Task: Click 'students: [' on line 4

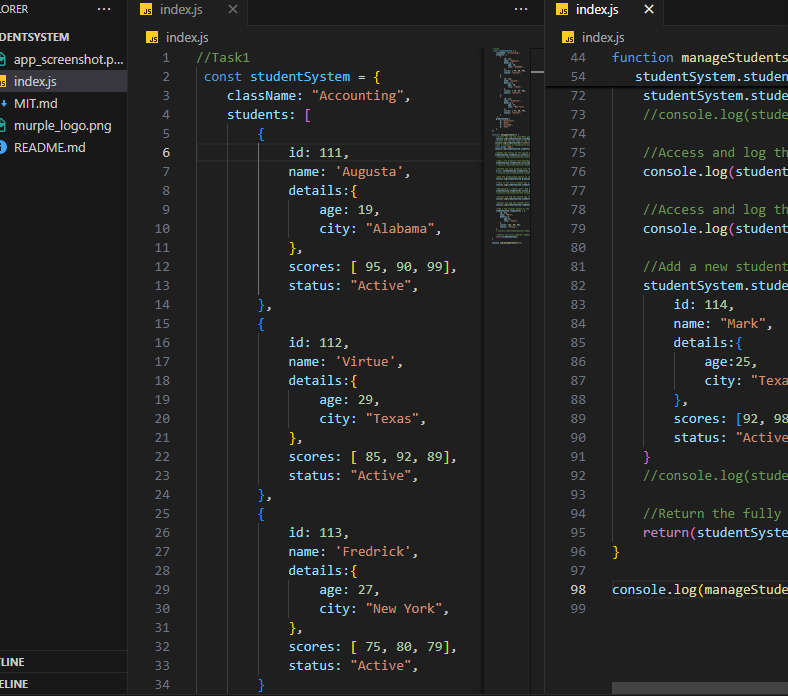Action: click(269, 115)
